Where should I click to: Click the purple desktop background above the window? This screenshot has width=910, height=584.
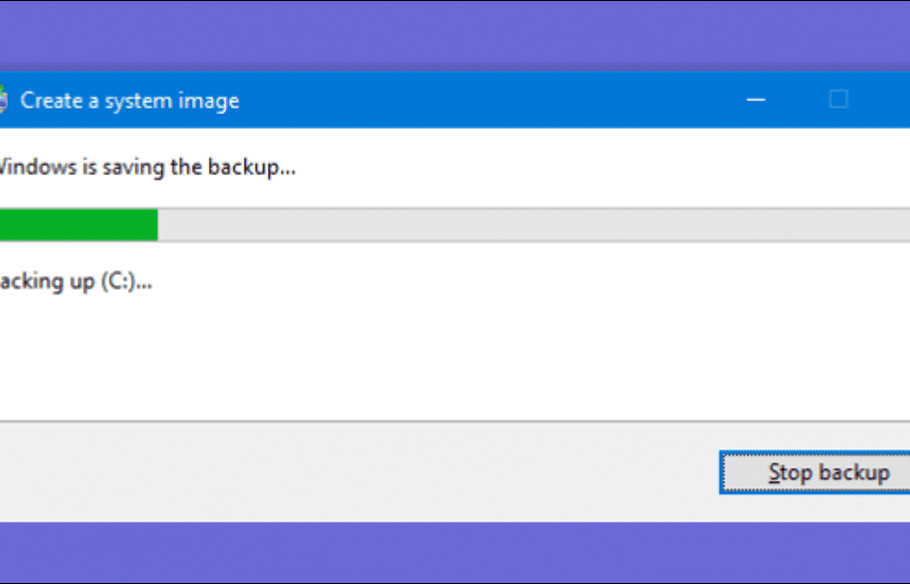pos(455,32)
